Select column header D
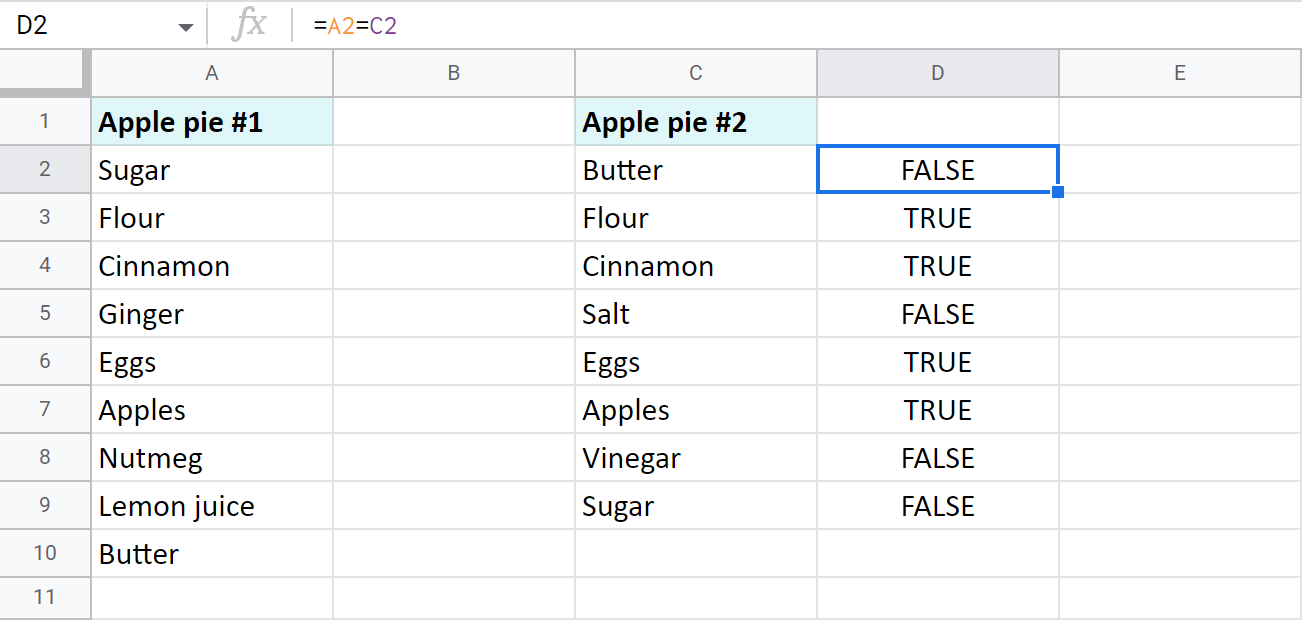The height and width of the screenshot is (620, 1302). pos(937,72)
